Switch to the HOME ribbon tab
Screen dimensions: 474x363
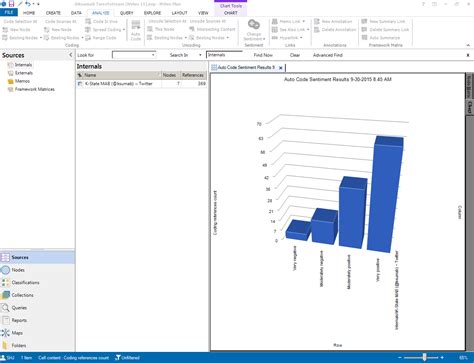29,13
